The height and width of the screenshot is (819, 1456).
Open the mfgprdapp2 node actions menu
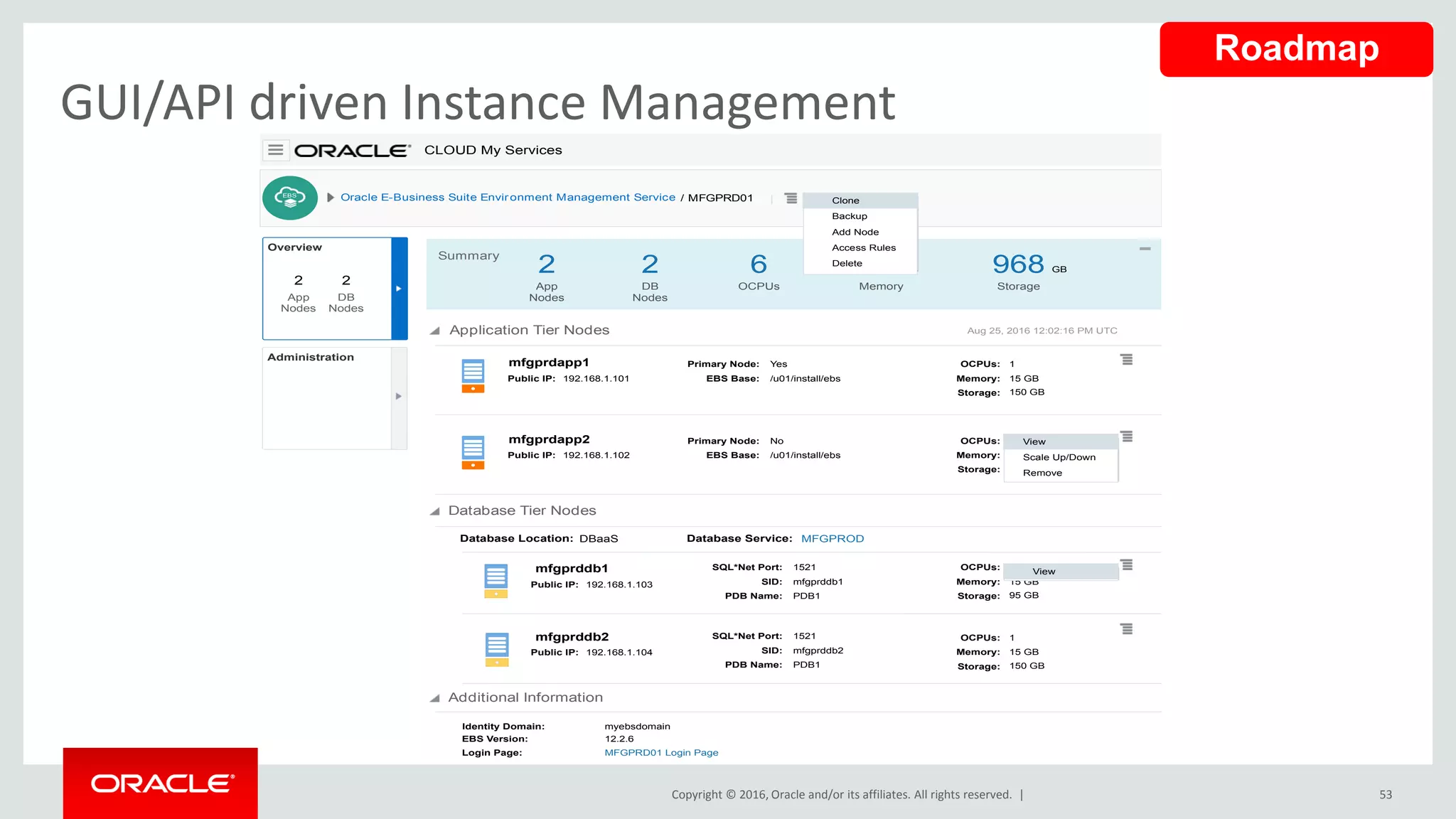tap(1127, 437)
